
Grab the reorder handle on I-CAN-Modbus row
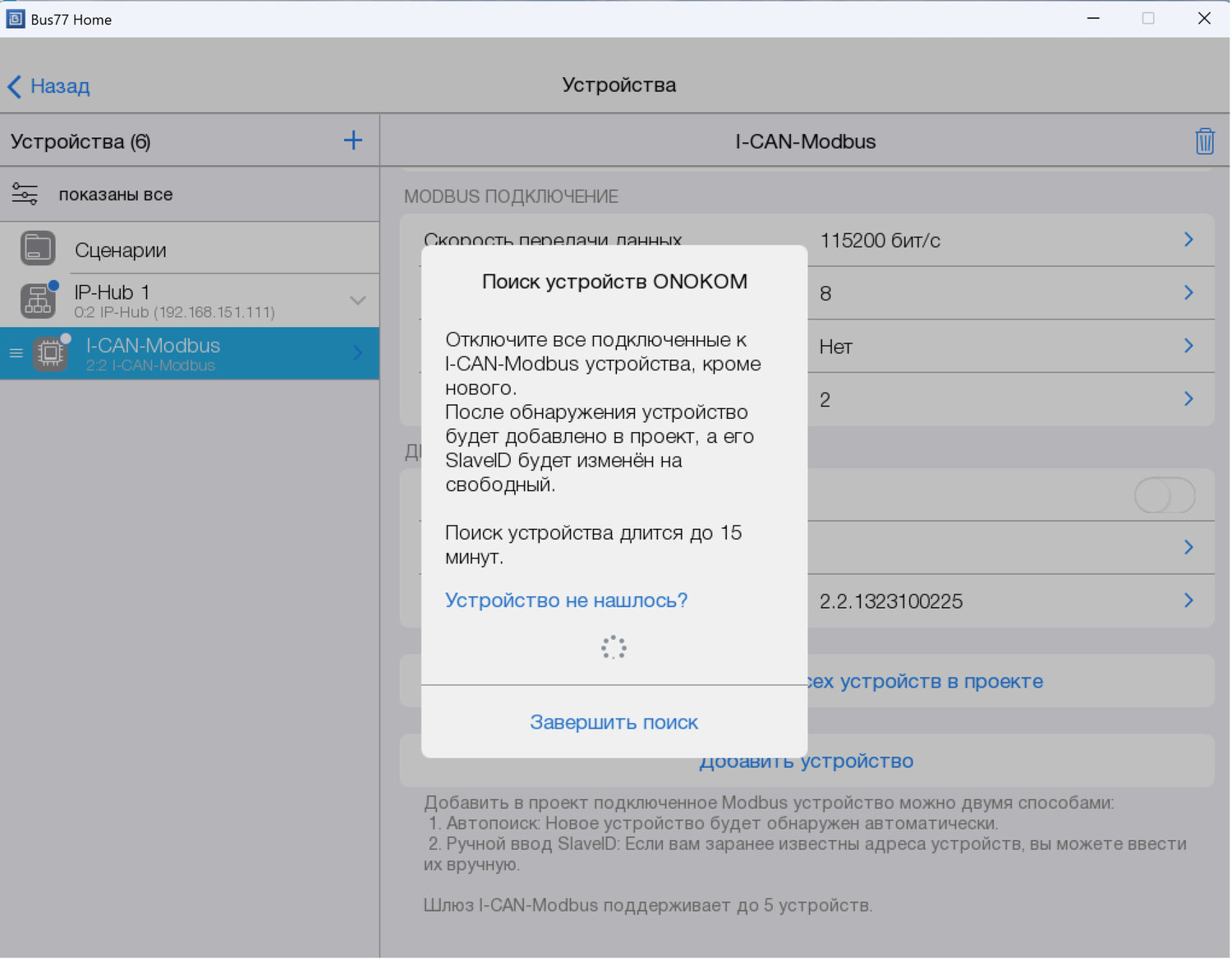(16, 353)
